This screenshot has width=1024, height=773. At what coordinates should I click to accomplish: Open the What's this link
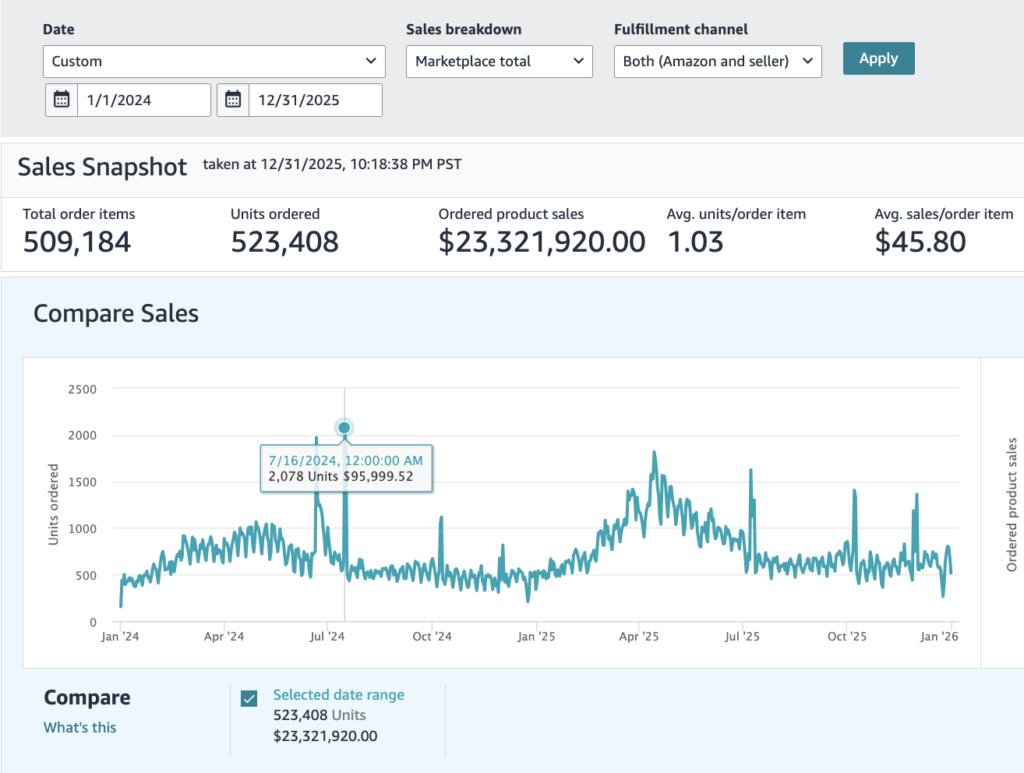click(x=80, y=727)
